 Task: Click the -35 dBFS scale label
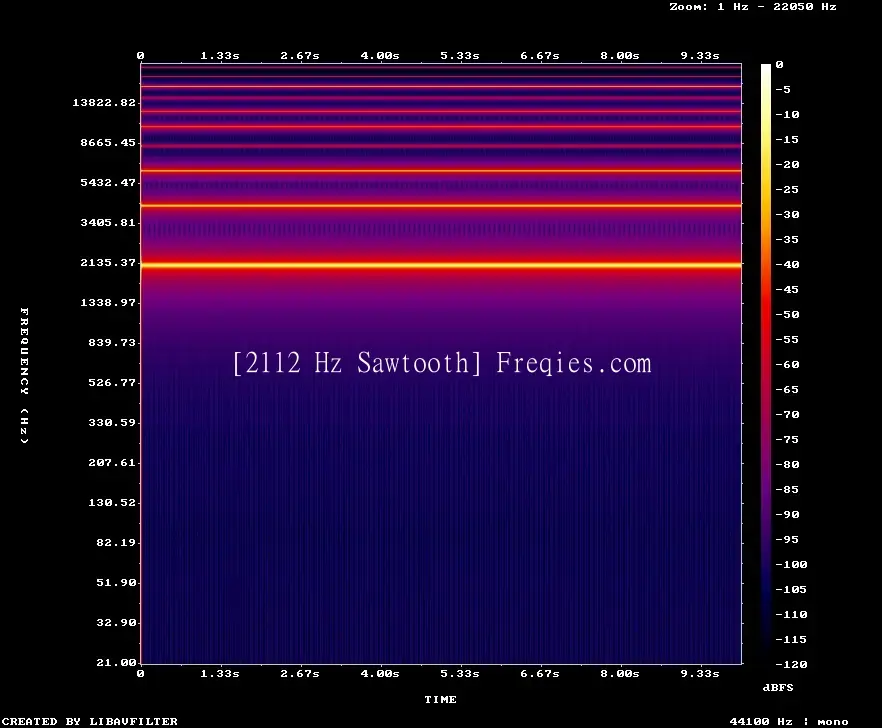(787, 239)
